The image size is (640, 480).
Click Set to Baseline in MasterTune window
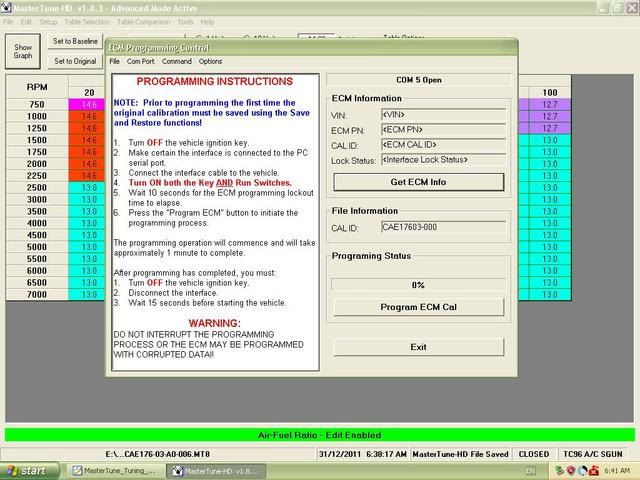click(x=75, y=41)
